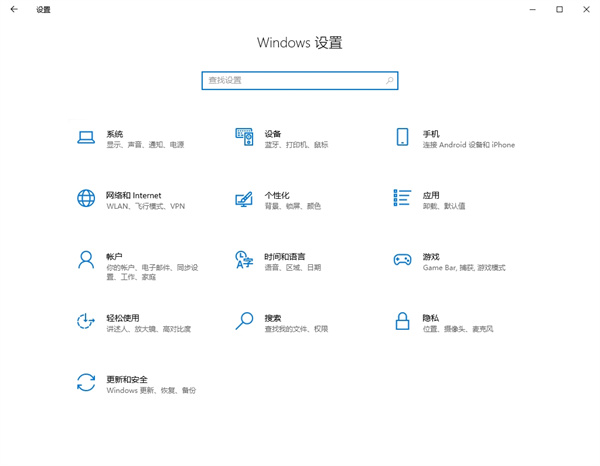The width and height of the screenshot is (600, 466).
Task: Maximize the 设置 window
Action: 559,10
